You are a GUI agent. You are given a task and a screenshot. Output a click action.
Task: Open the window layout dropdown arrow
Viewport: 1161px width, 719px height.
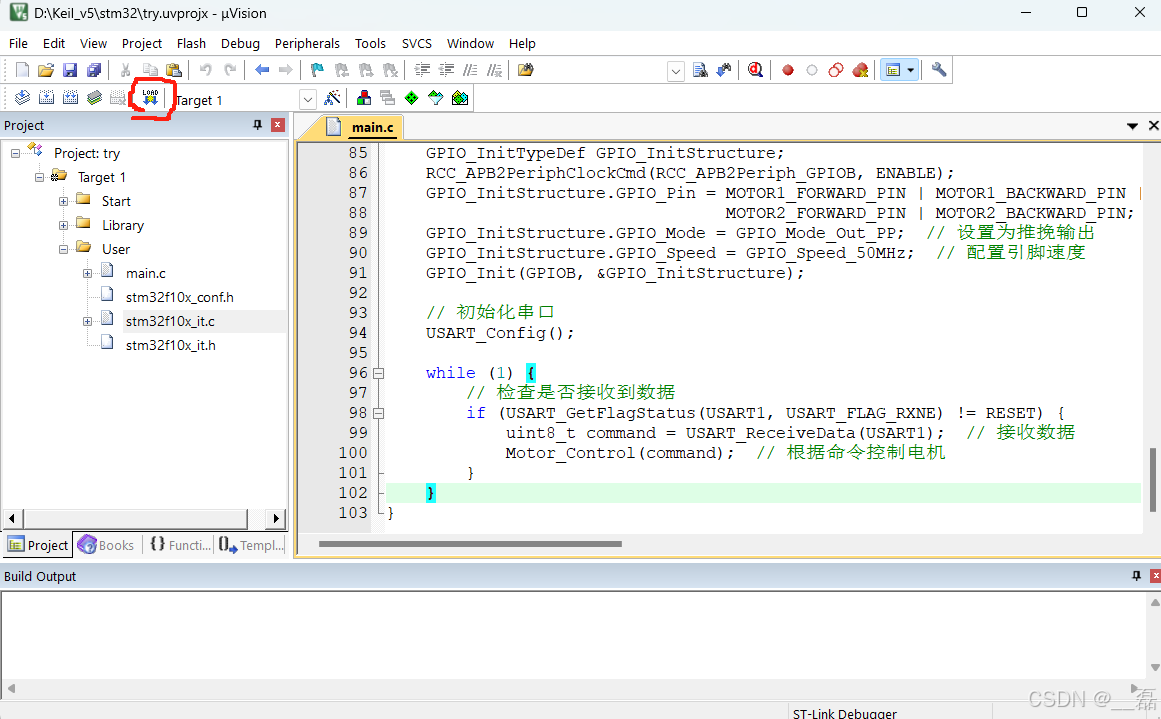point(911,70)
